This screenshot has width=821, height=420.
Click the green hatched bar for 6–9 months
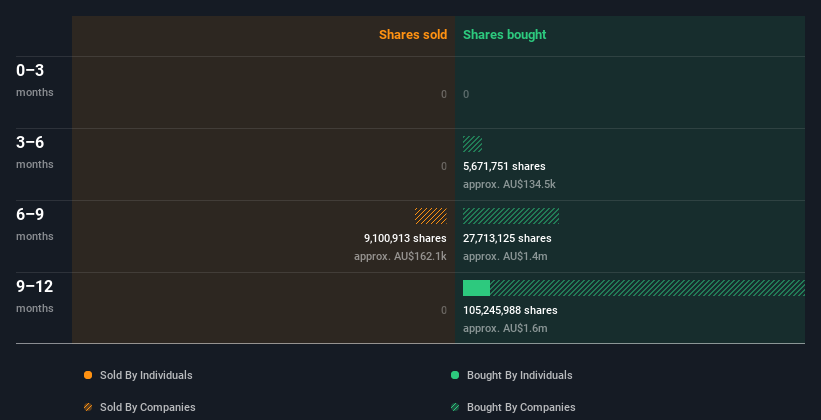[x=511, y=216]
